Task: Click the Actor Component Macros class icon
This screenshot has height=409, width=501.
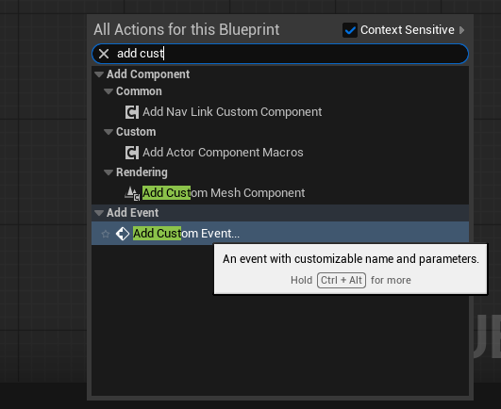Action: tap(132, 153)
